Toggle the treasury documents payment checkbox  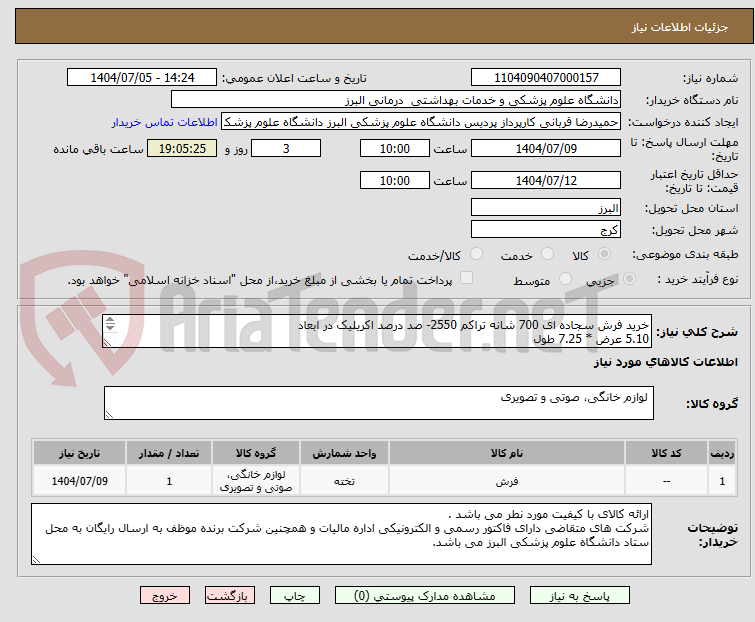coord(466,280)
